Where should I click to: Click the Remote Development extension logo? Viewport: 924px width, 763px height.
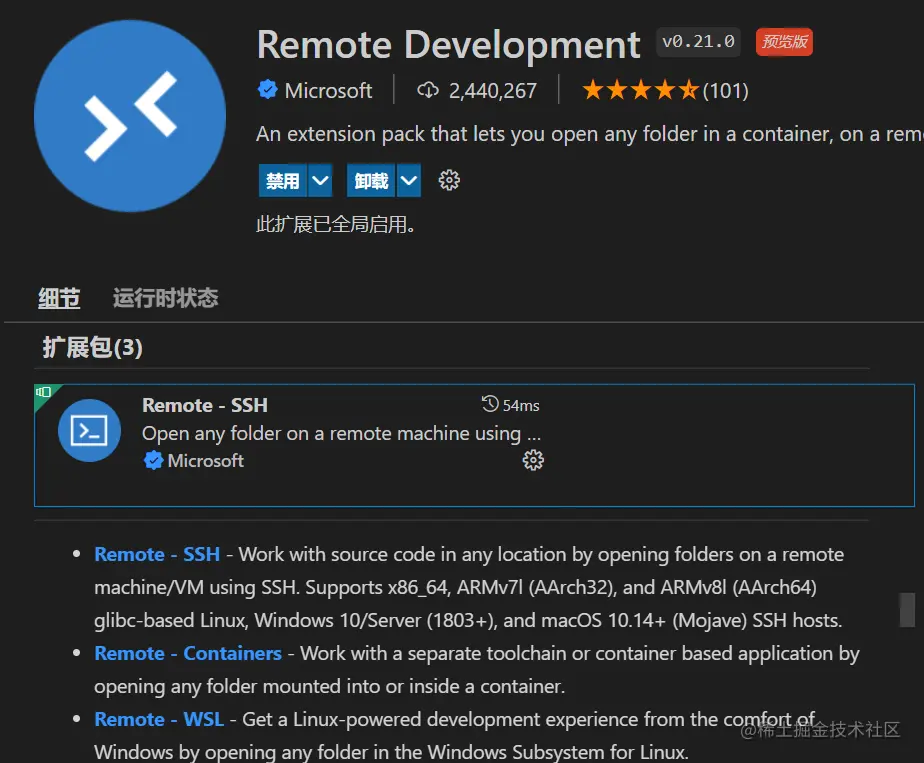(x=130, y=116)
